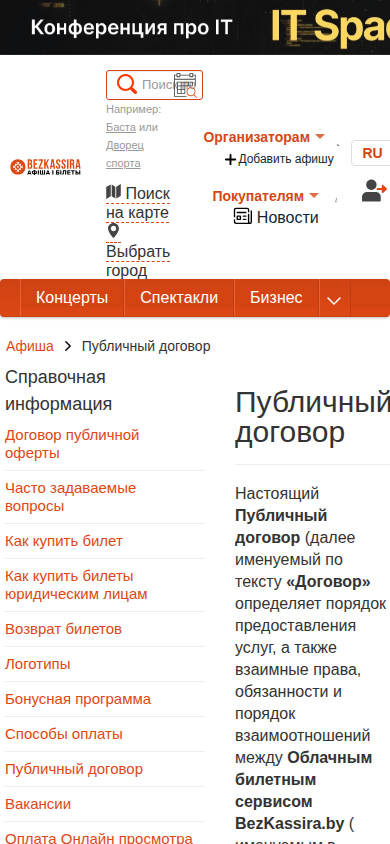Click the Публичный договор breadcrumb text

pyautogui.click(x=146, y=346)
